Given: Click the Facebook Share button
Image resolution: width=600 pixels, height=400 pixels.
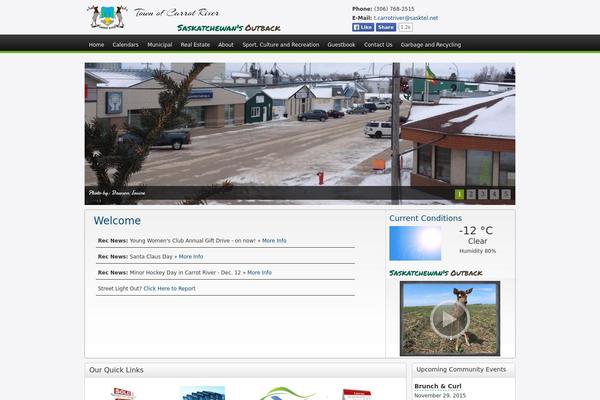Looking at the screenshot, I should [x=386, y=27].
